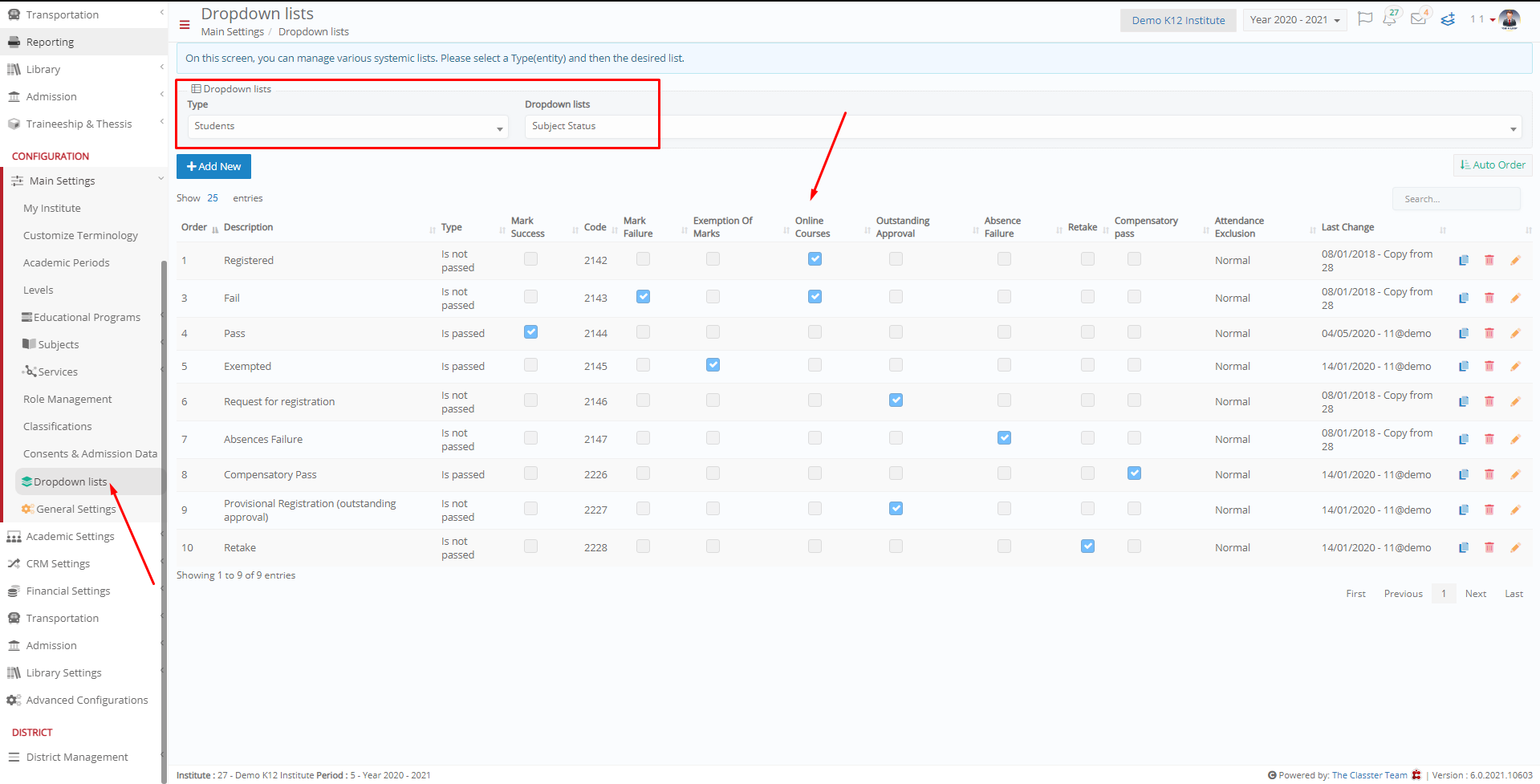Click the user avatar picture
This screenshot has height=784, width=1540.
click(x=1509, y=19)
